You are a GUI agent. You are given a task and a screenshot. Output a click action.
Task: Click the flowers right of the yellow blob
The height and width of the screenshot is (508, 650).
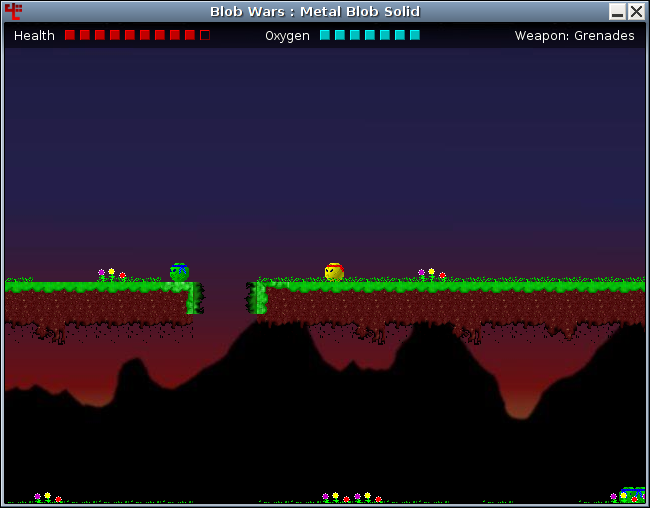tap(432, 275)
